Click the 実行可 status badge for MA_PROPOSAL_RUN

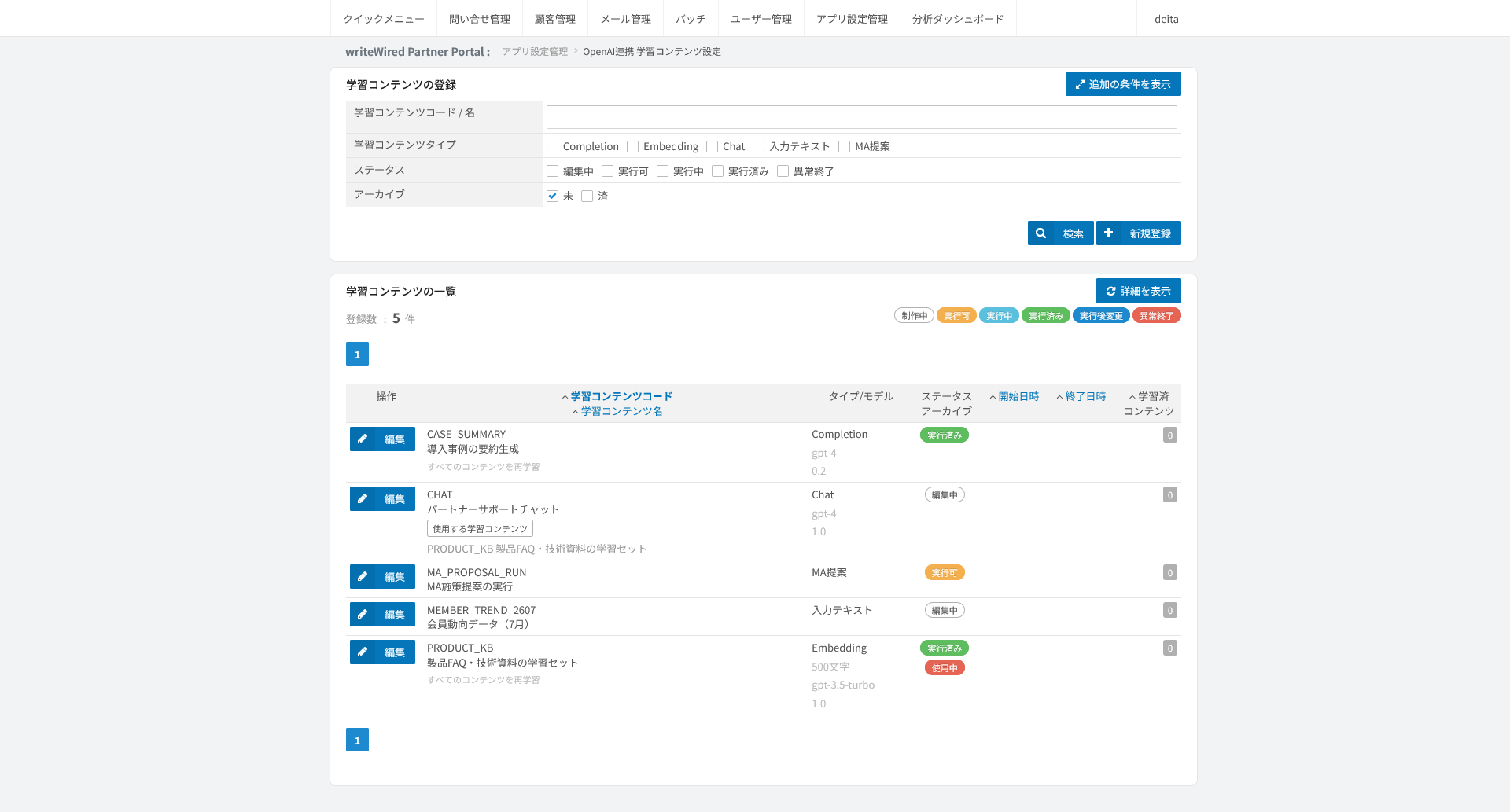(x=945, y=572)
